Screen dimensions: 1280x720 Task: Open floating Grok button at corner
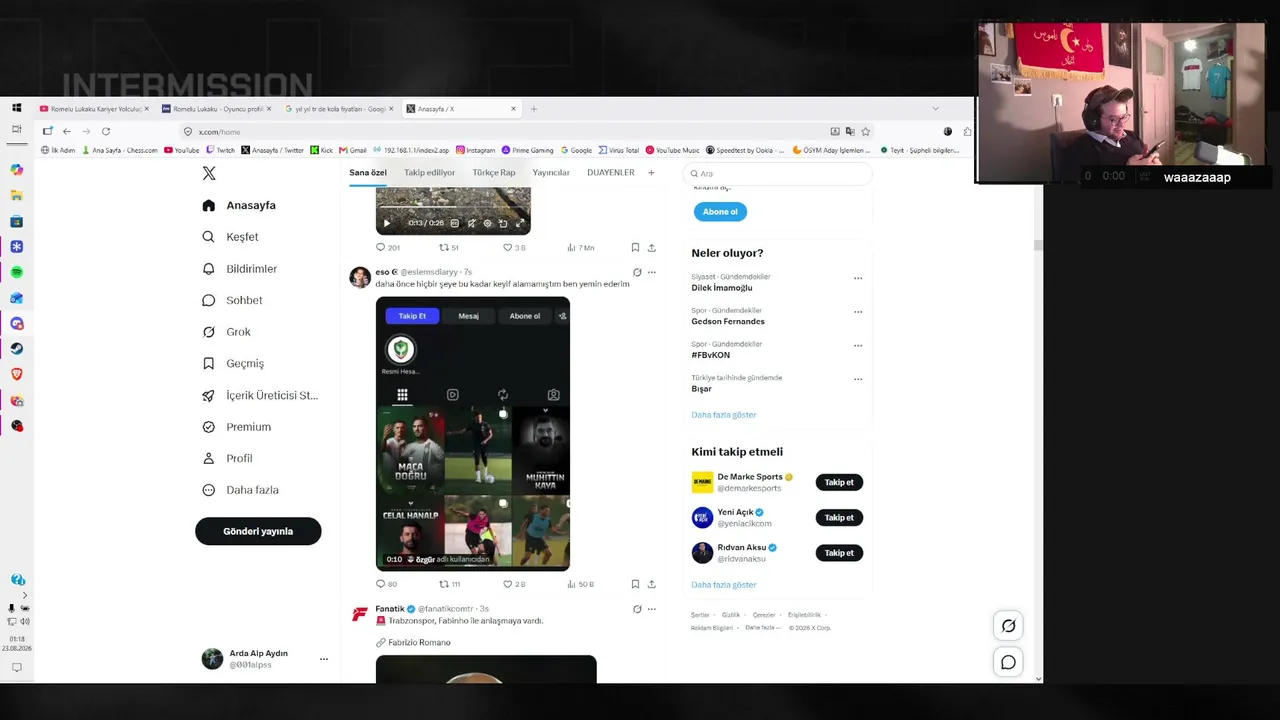[1008, 626]
